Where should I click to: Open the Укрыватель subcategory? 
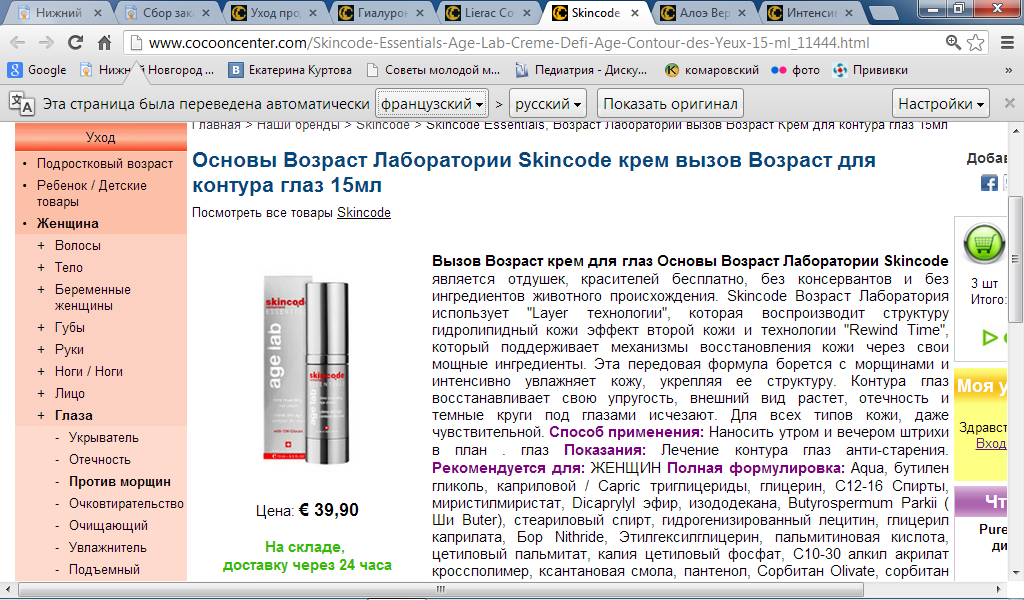point(104,438)
